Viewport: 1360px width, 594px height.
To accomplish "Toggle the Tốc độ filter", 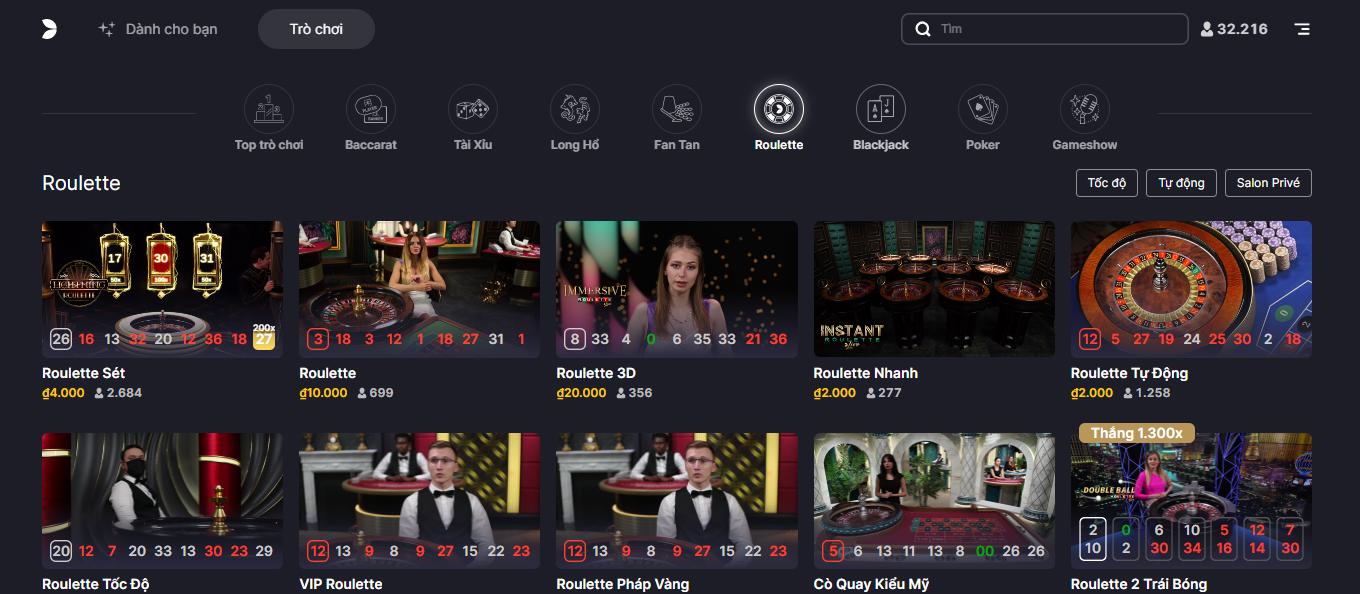I will (x=1107, y=183).
